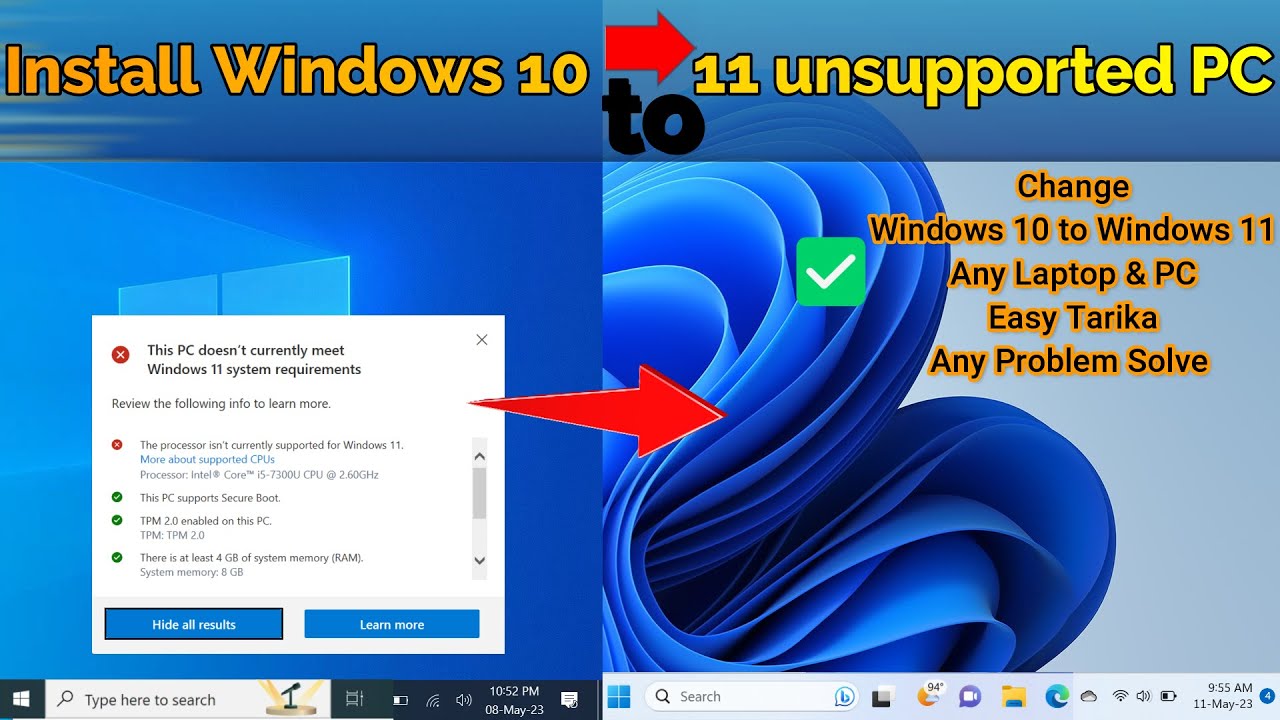The image size is (1280, 720).
Task: Click the green check beside system memory
Action: 117,557
